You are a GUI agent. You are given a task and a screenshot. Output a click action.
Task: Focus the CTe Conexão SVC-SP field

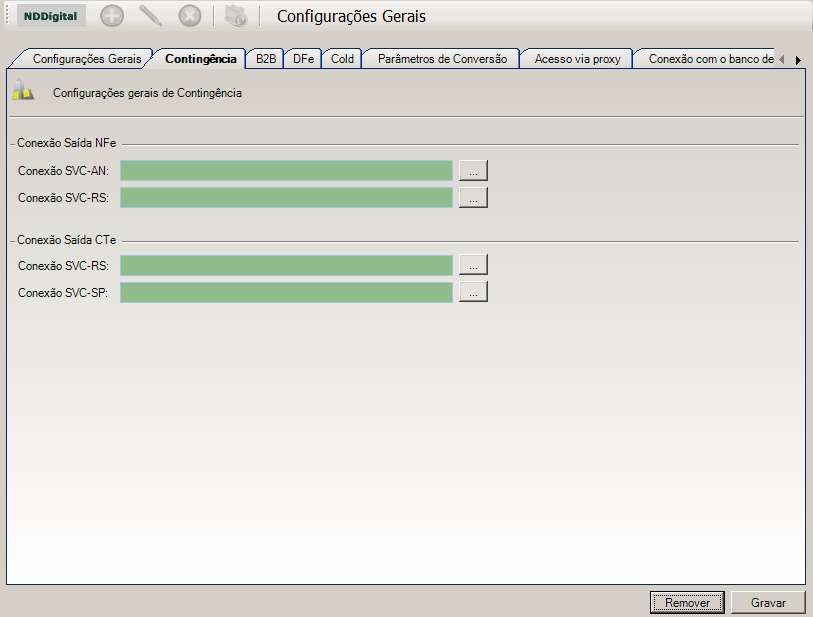pos(286,292)
